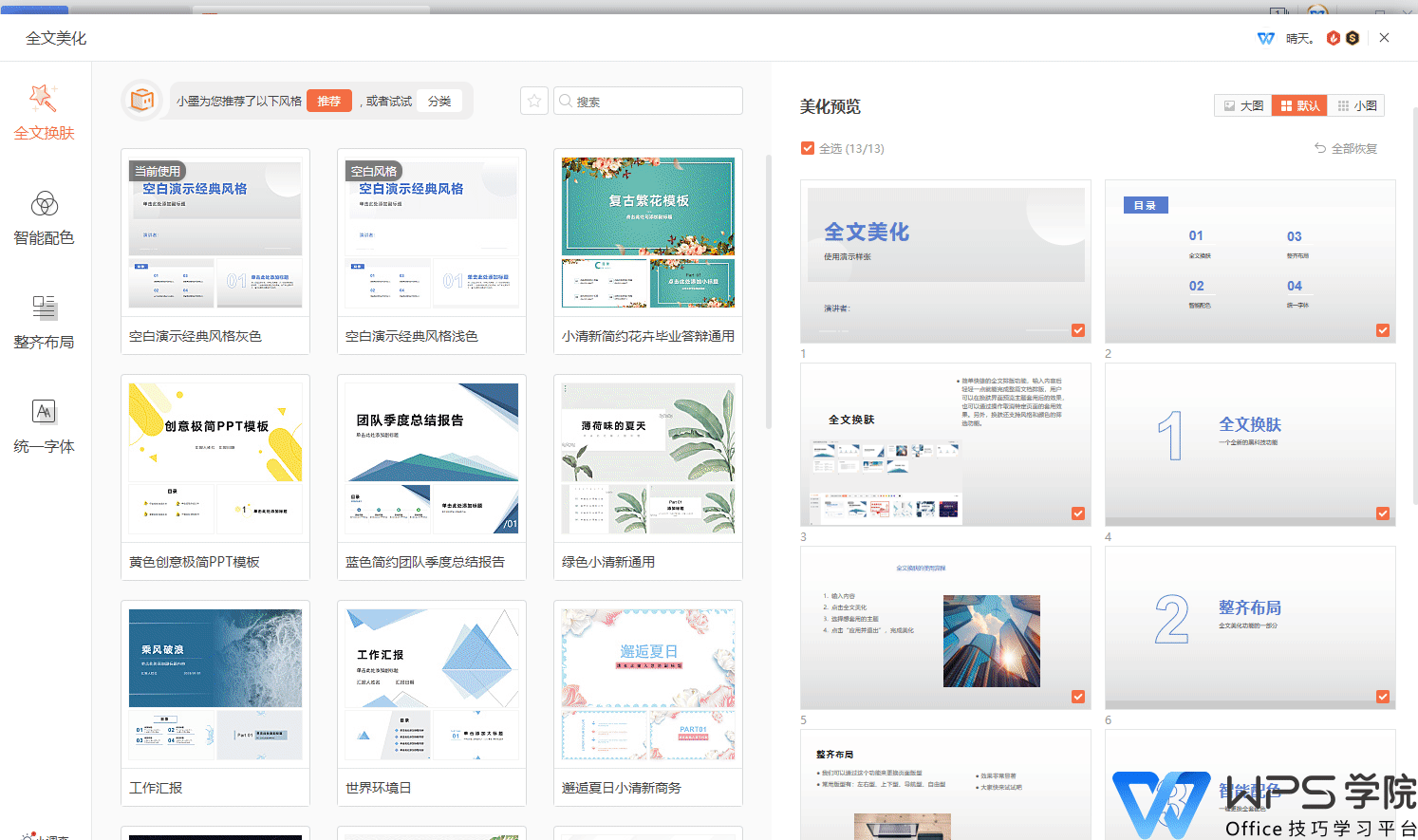Click the username 晴天
Image resolution: width=1418 pixels, height=840 pixels.
point(1299,39)
